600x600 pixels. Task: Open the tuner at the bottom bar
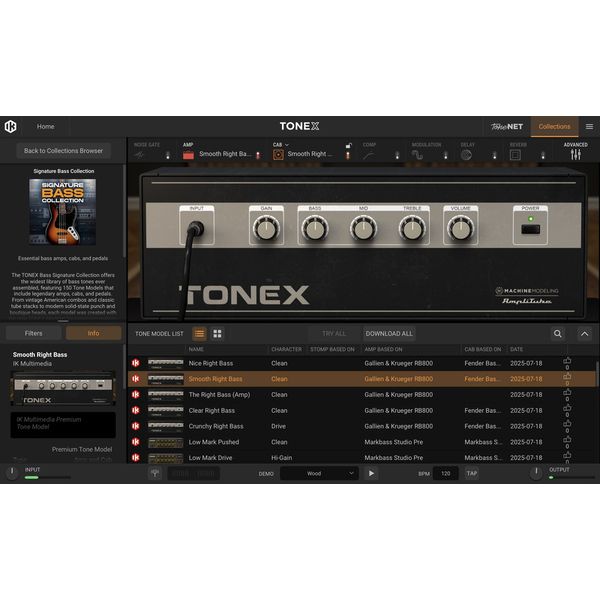155,473
